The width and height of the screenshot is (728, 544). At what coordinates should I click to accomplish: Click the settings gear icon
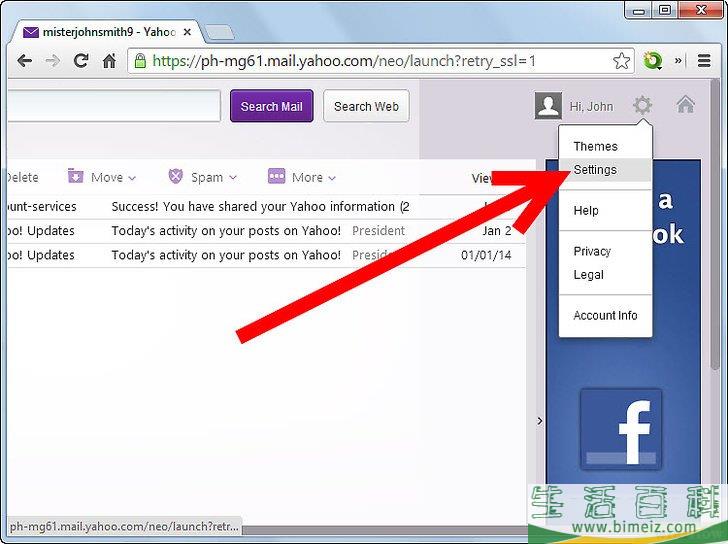[x=643, y=105]
